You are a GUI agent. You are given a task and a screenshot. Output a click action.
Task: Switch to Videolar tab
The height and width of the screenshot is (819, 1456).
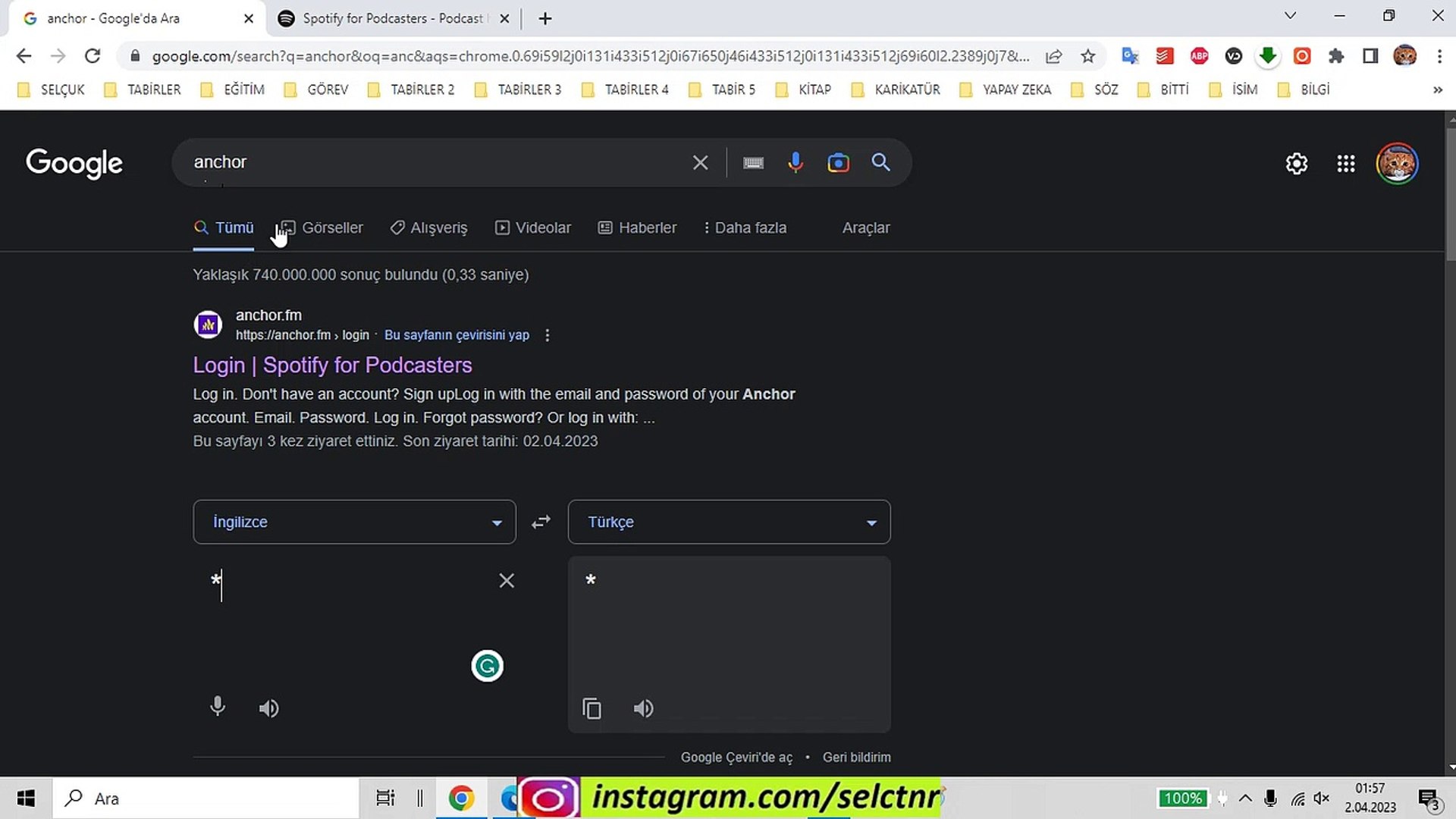[x=533, y=227]
